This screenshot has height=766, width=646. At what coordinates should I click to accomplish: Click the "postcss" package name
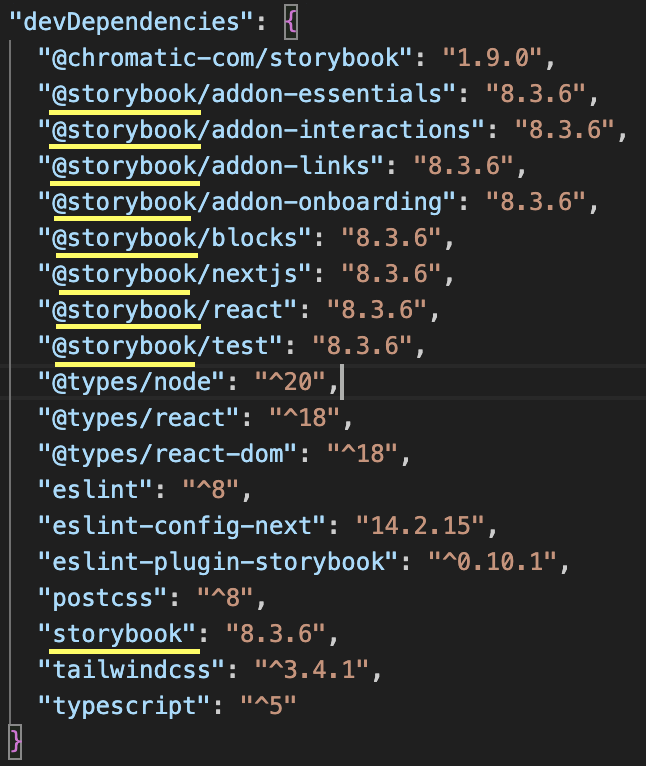(103, 598)
